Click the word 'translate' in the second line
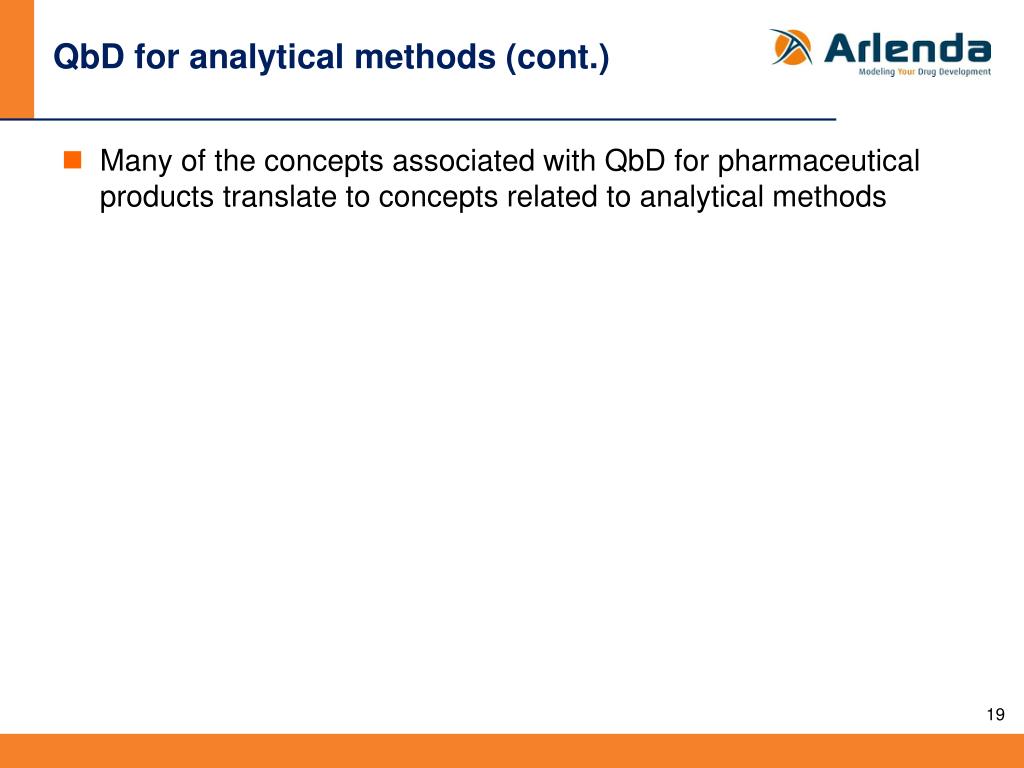This screenshot has width=1024, height=768. coord(279,197)
